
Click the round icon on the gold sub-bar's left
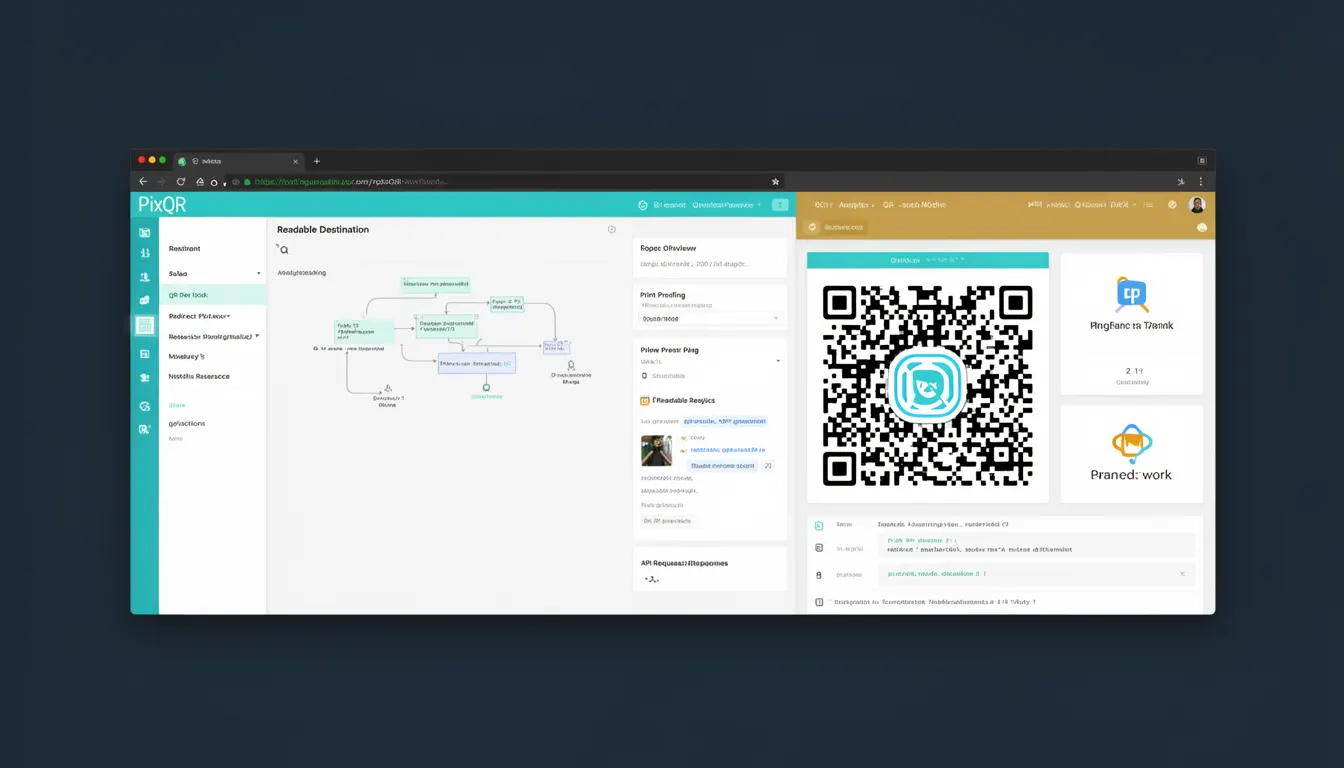point(812,227)
